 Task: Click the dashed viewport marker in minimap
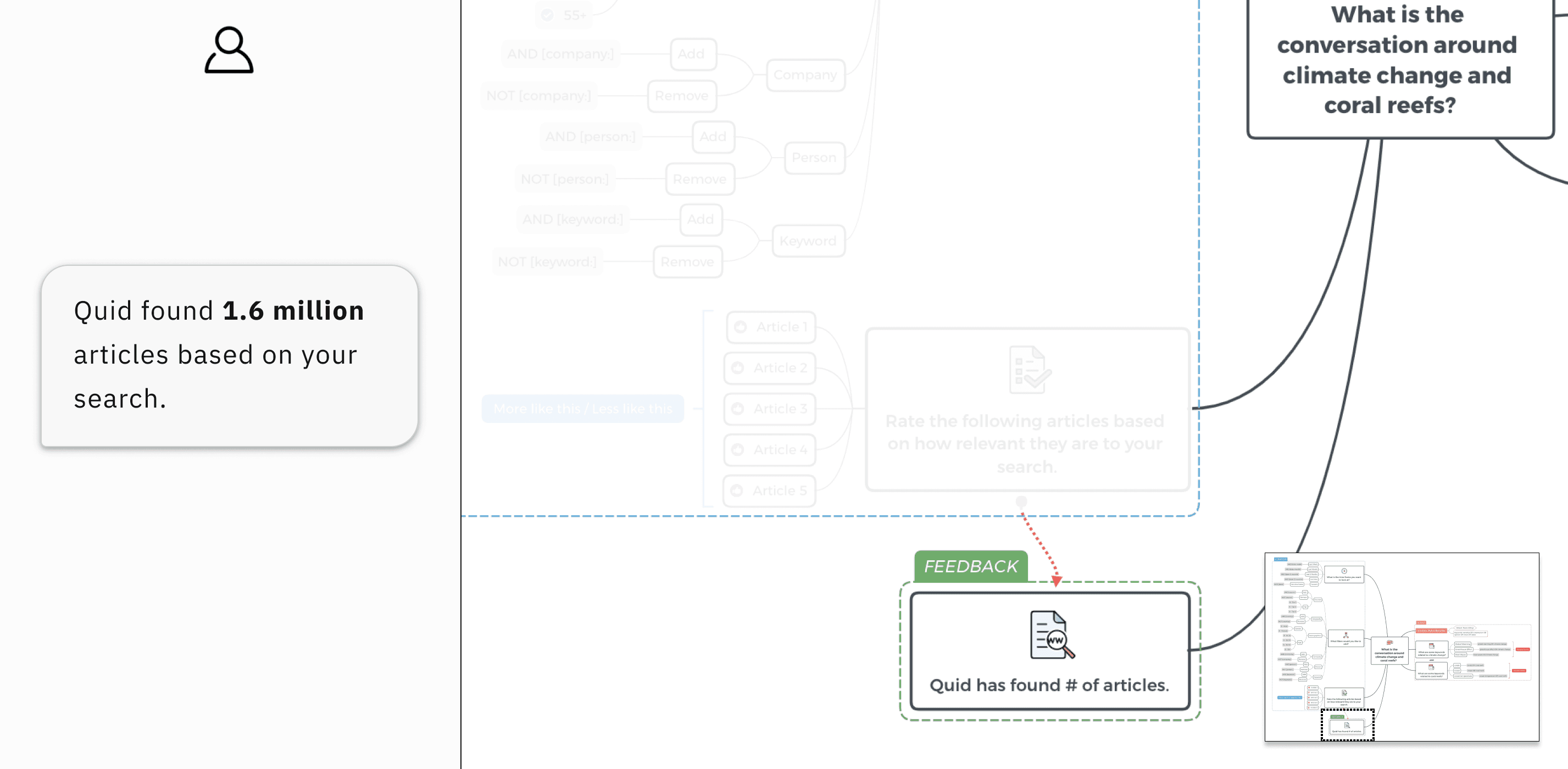click(x=1347, y=725)
